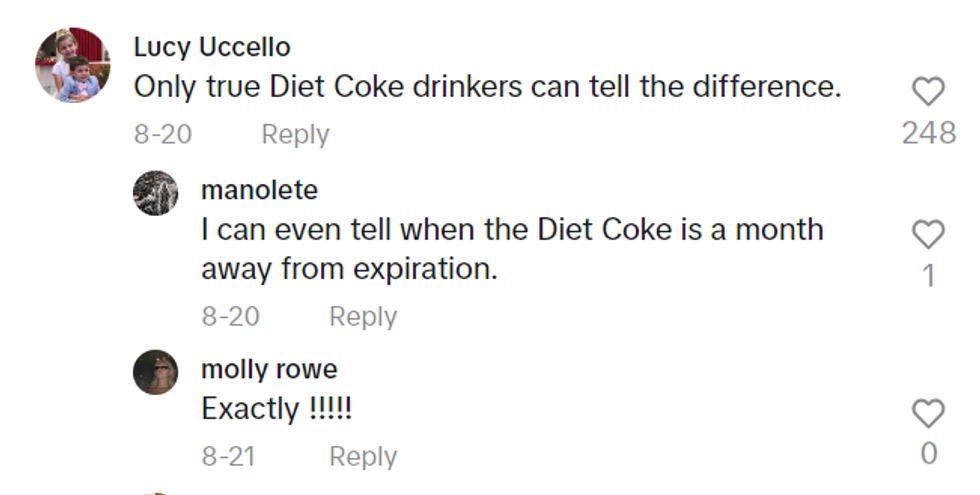Click the molly rowe username
The height and width of the screenshot is (495, 980).
269,369
